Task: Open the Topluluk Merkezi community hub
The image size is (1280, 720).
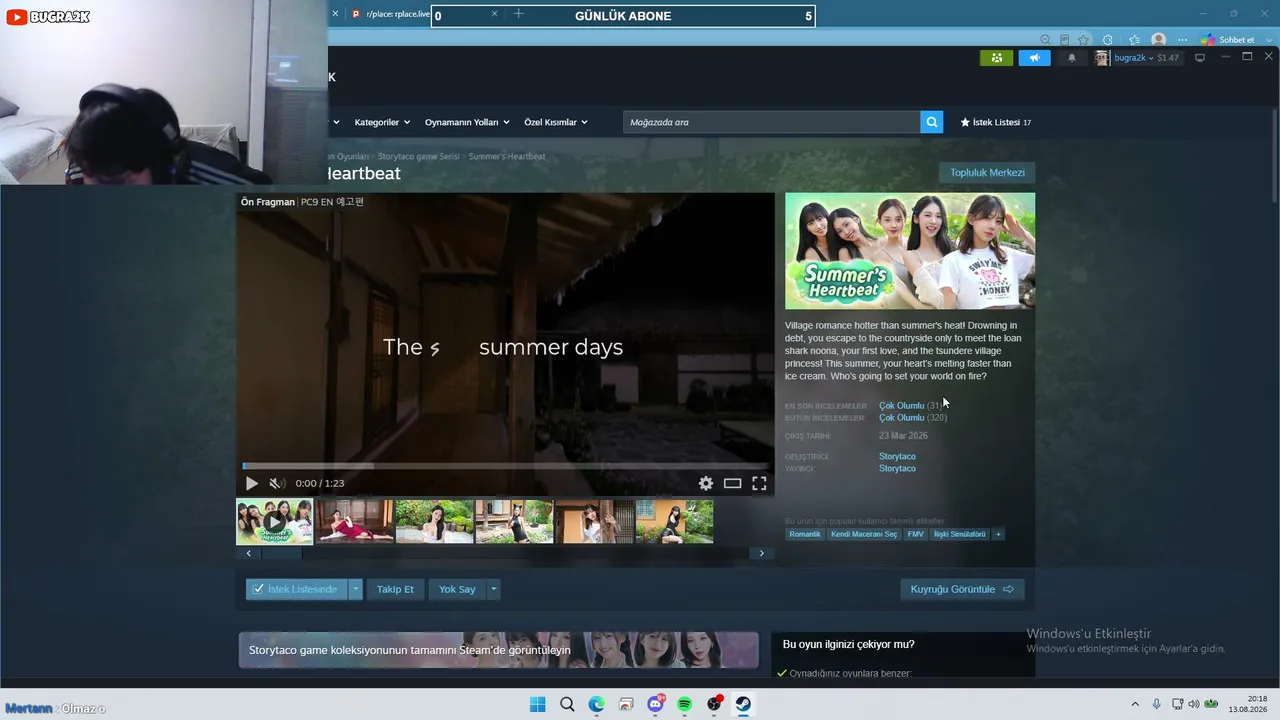Action: pos(987,173)
